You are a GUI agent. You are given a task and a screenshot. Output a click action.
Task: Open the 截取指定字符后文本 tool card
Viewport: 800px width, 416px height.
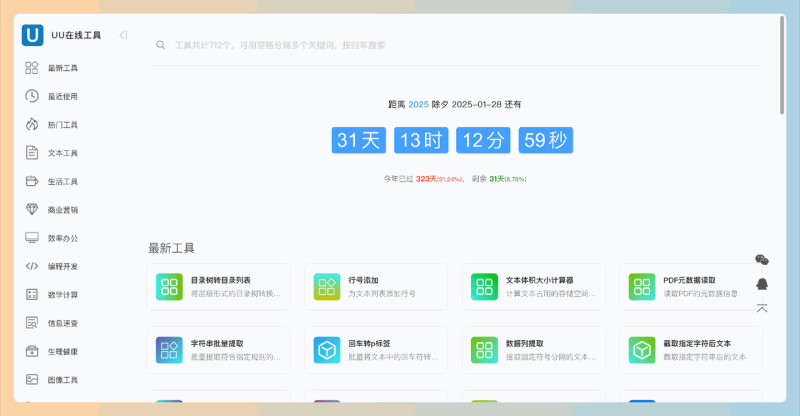click(691, 350)
